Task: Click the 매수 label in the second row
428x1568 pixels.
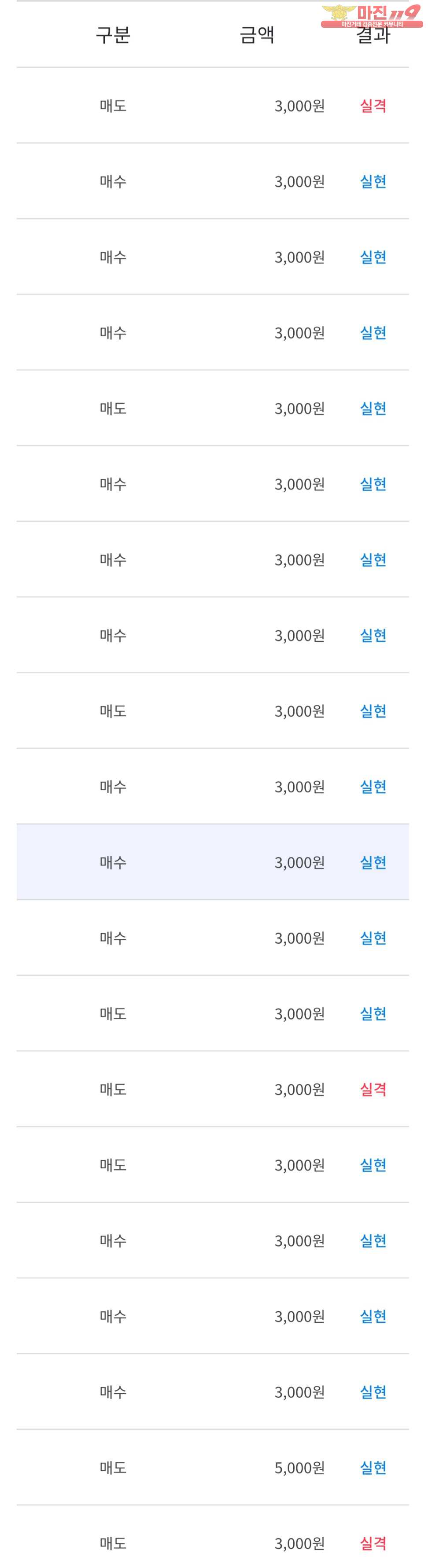Action: (113, 181)
